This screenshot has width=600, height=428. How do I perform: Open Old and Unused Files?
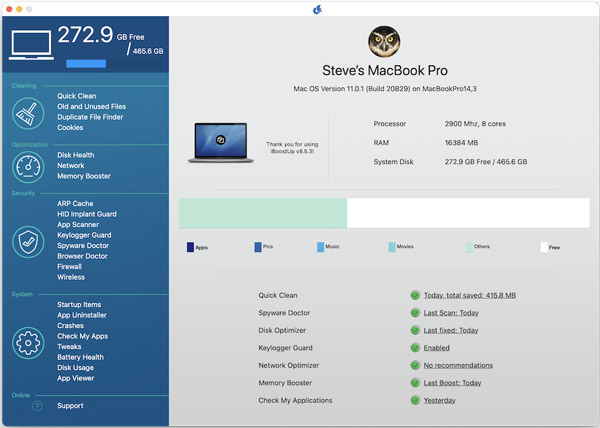pos(91,106)
